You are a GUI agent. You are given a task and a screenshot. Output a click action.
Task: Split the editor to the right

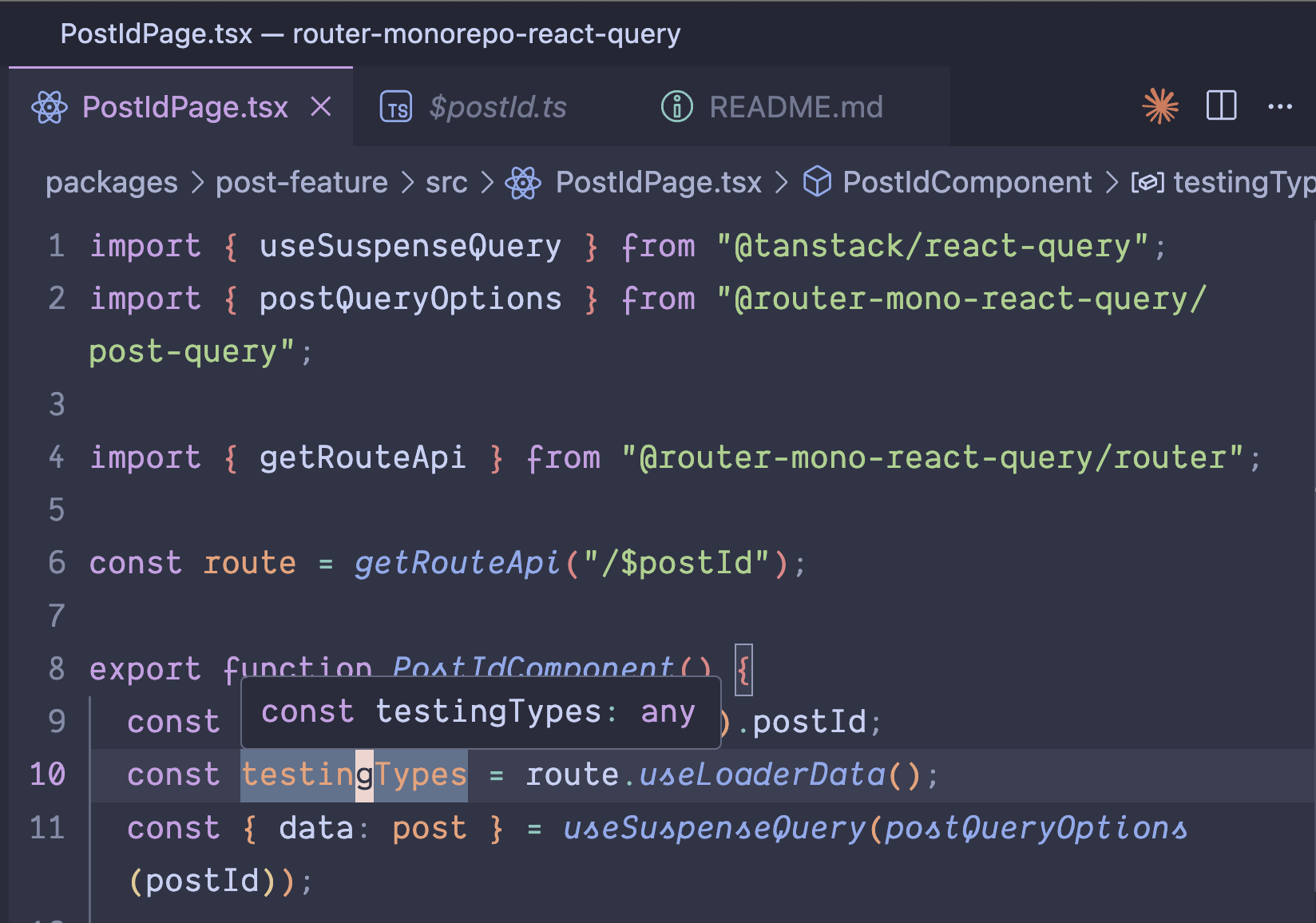(x=1221, y=105)
